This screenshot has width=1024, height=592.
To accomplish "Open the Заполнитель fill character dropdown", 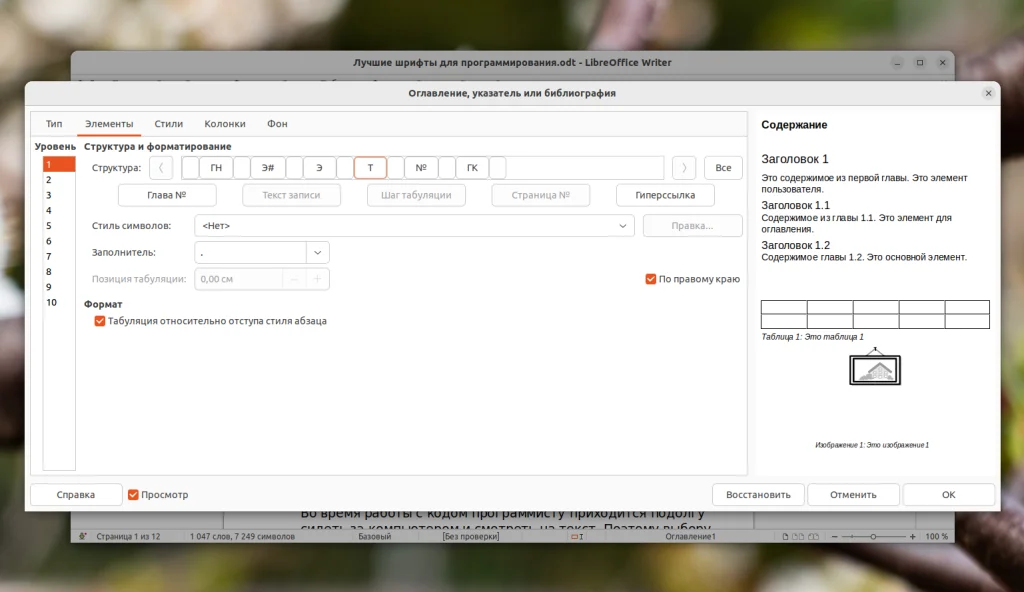I will tap(316, 252).
